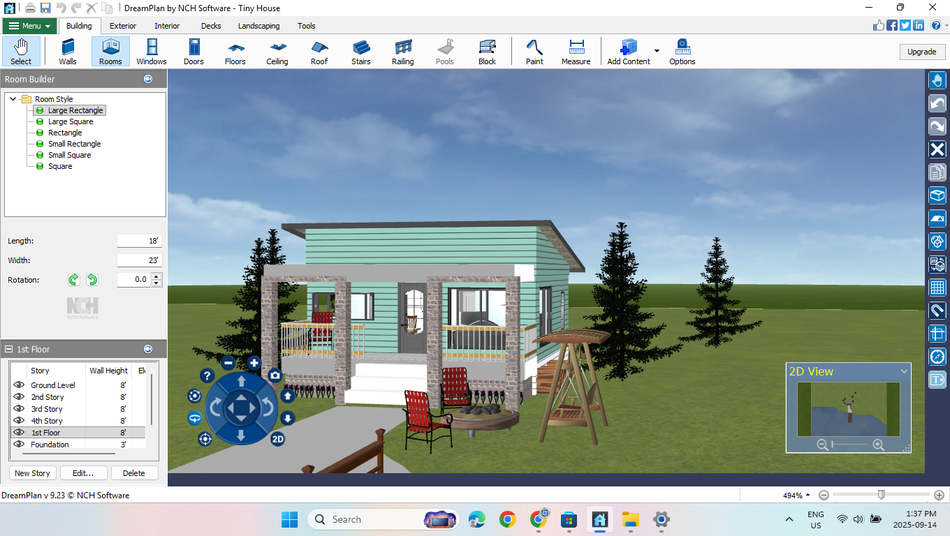Toggle visibility of 3rd Story
Viewport: 950px width, 536px height.
(19, 409)
